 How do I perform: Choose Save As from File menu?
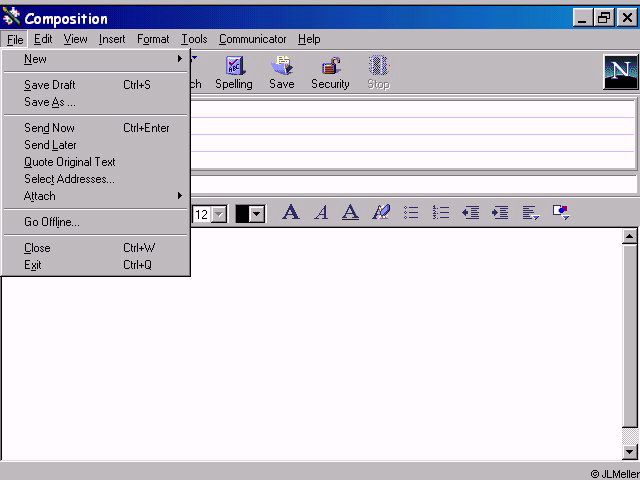96,102
